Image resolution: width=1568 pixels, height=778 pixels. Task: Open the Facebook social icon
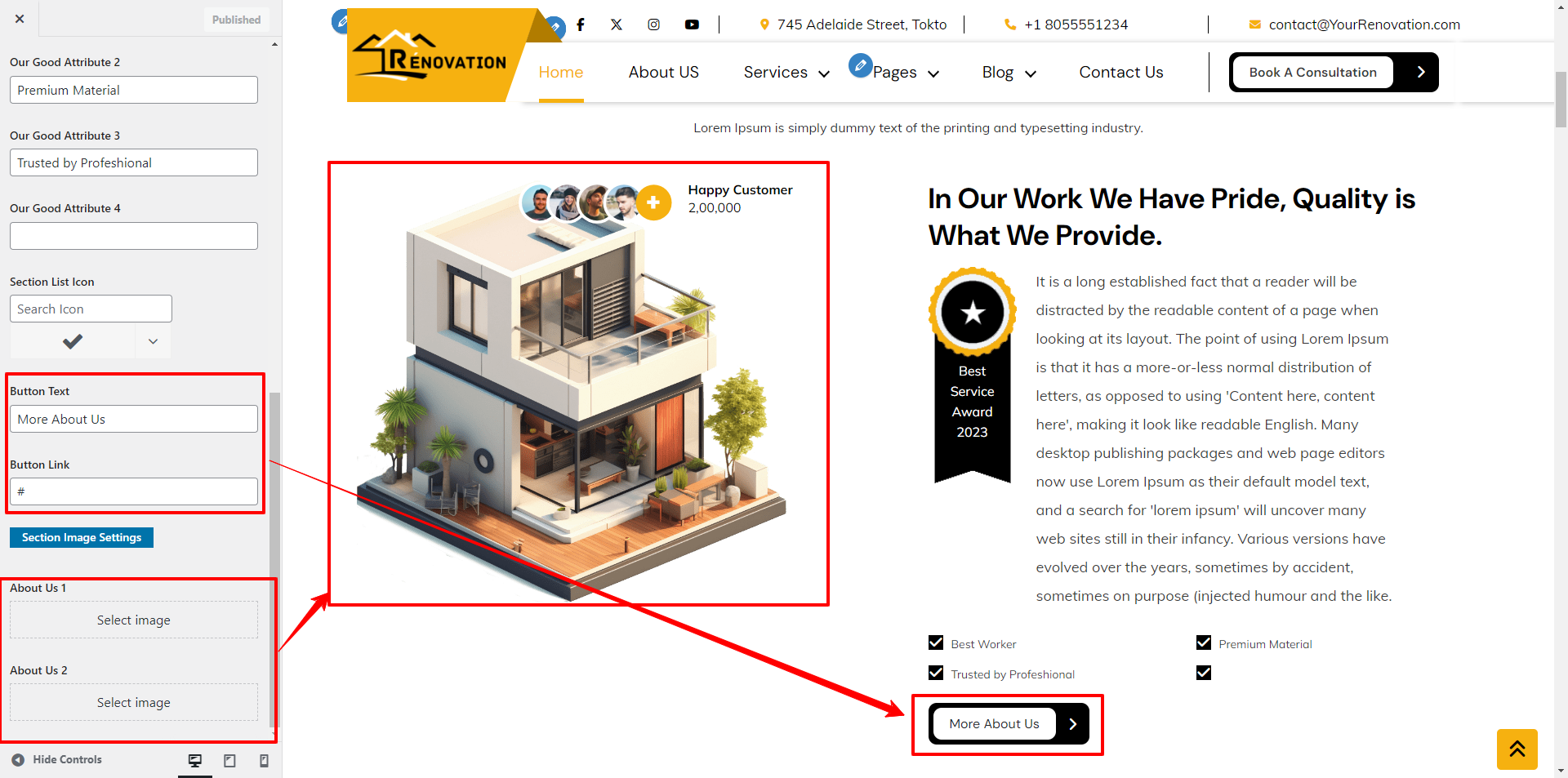click(581, 24)
